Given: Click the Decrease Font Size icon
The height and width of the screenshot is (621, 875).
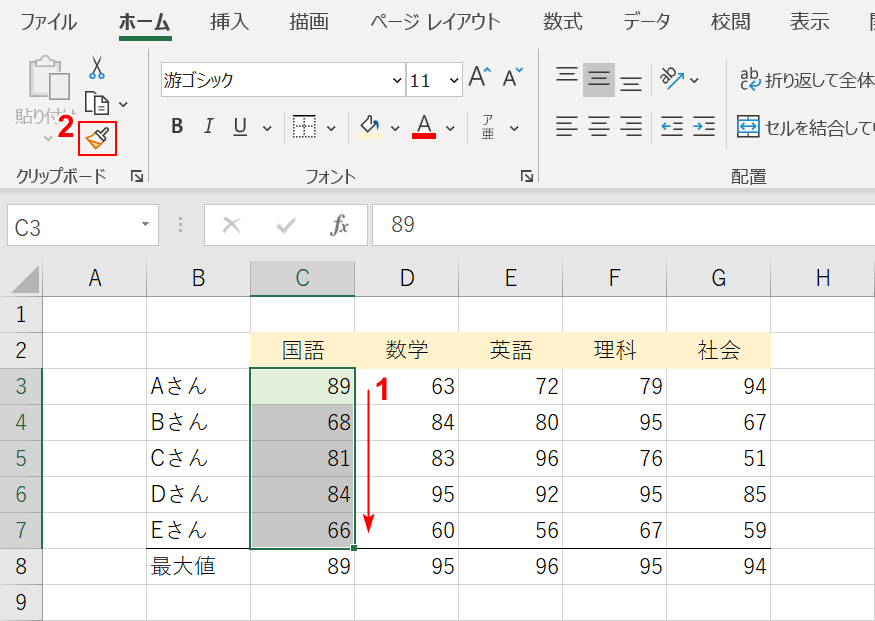Looking at the screenshot, I should click(511, 75).
